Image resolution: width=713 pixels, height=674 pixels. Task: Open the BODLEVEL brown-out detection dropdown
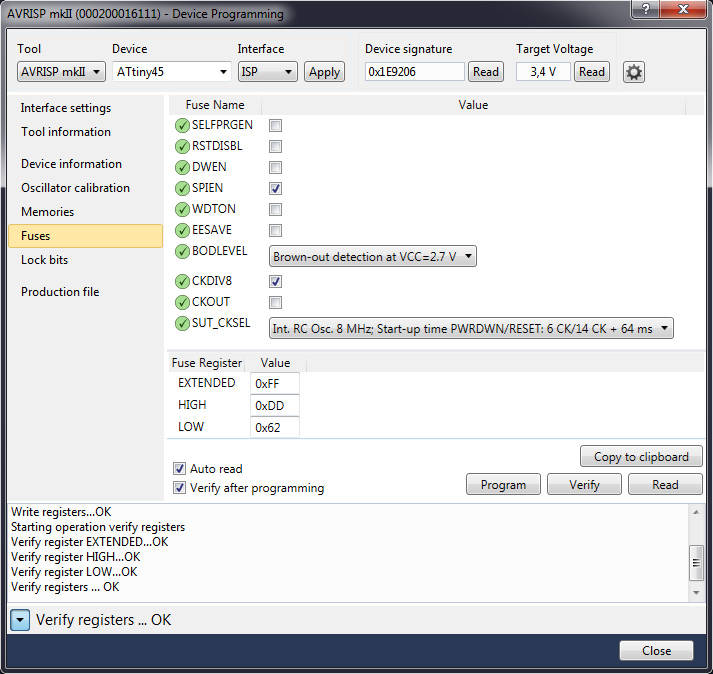(372, 257)
